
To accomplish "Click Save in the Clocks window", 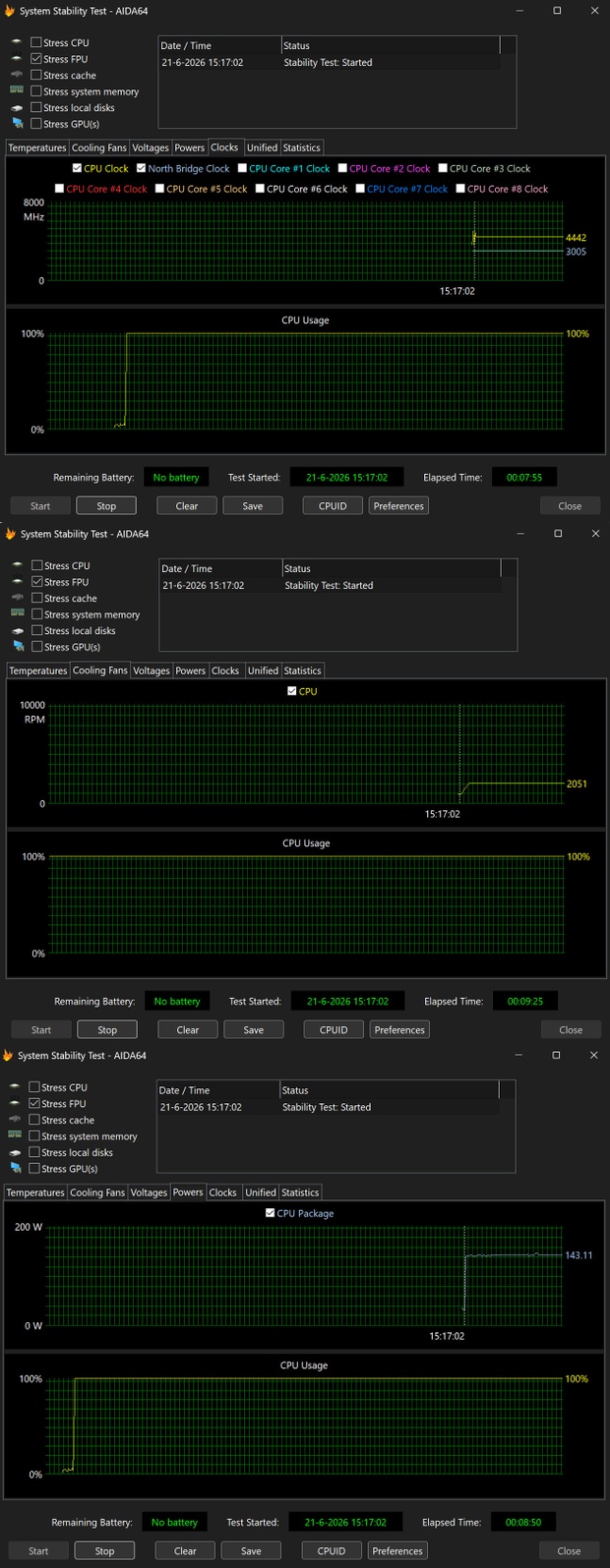I will coord(253,506).
